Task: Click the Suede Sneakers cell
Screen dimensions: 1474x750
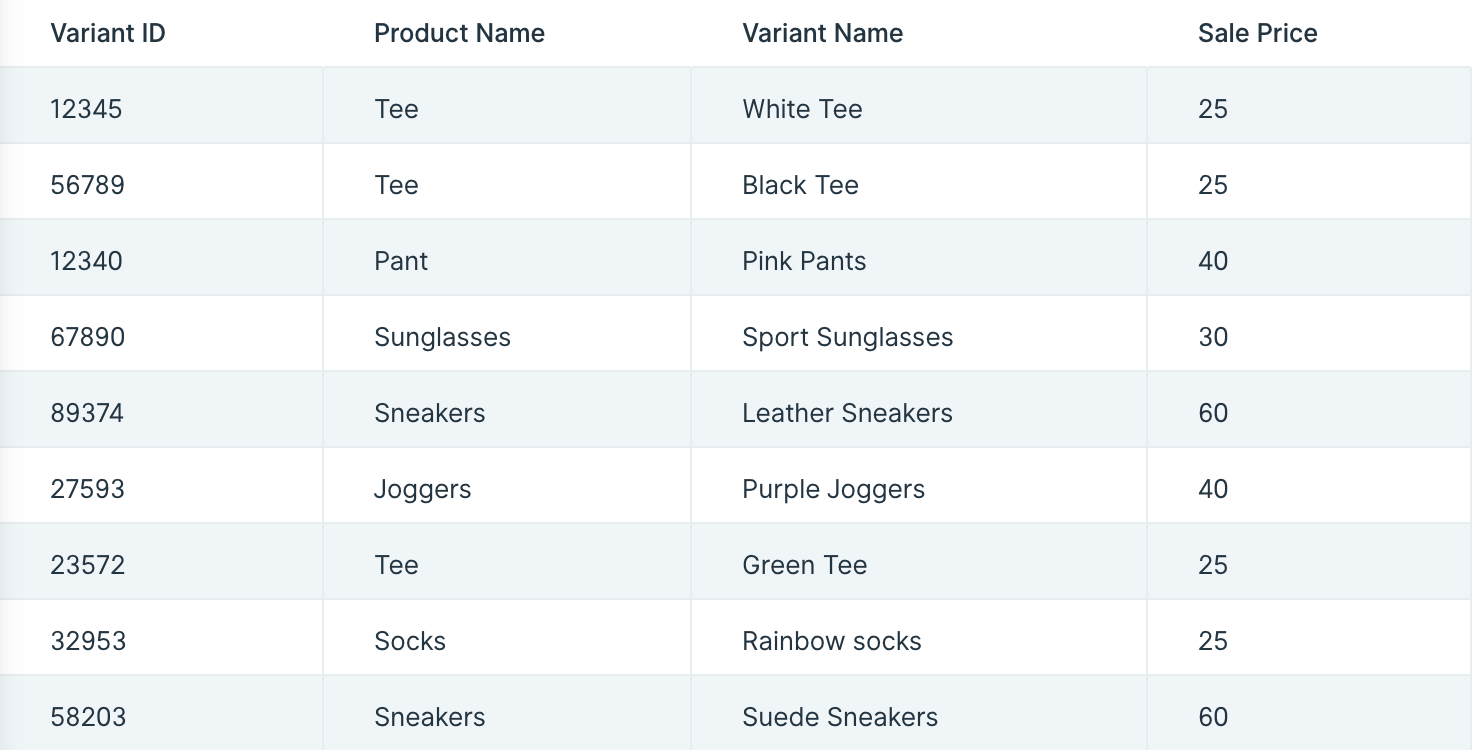Action: (x=919, y=712)
